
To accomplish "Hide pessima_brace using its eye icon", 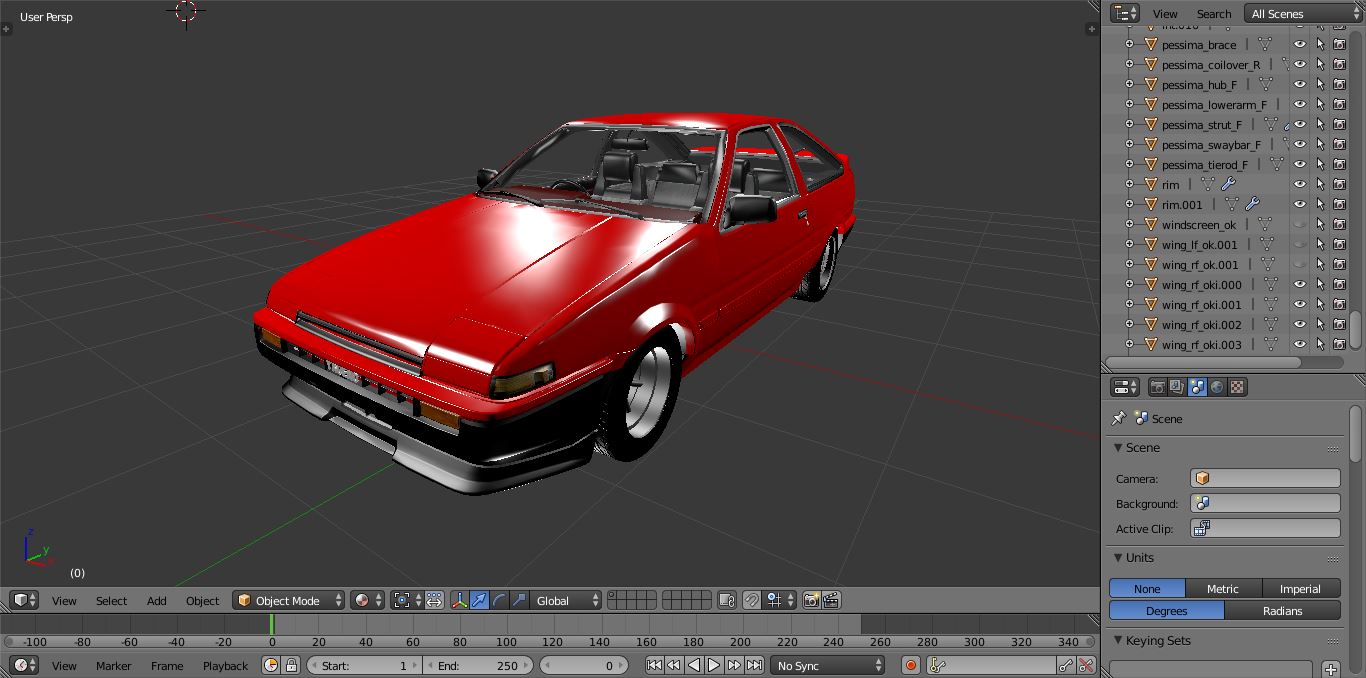I will pos(1299,44).
